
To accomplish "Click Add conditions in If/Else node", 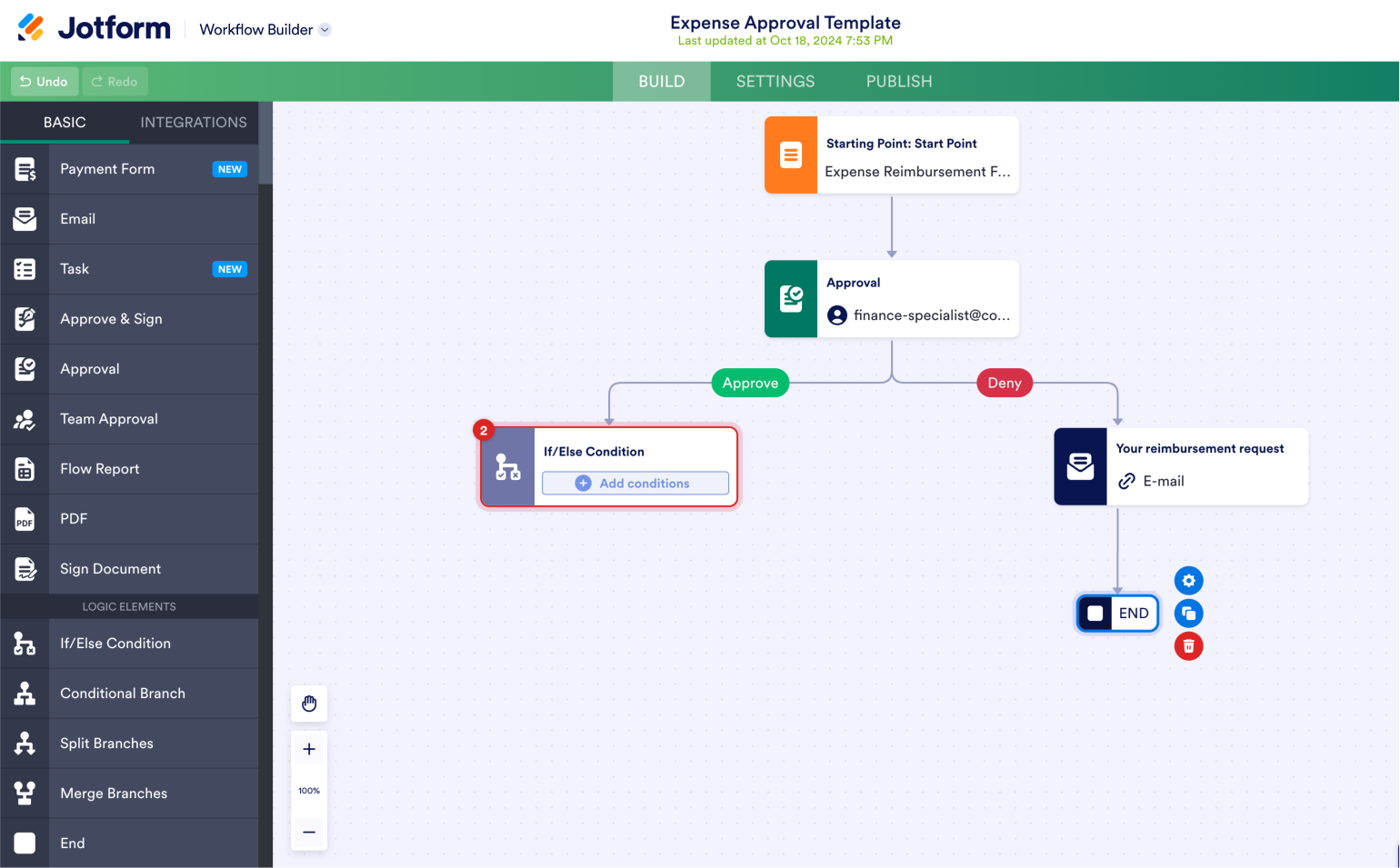I will [635, 484].
